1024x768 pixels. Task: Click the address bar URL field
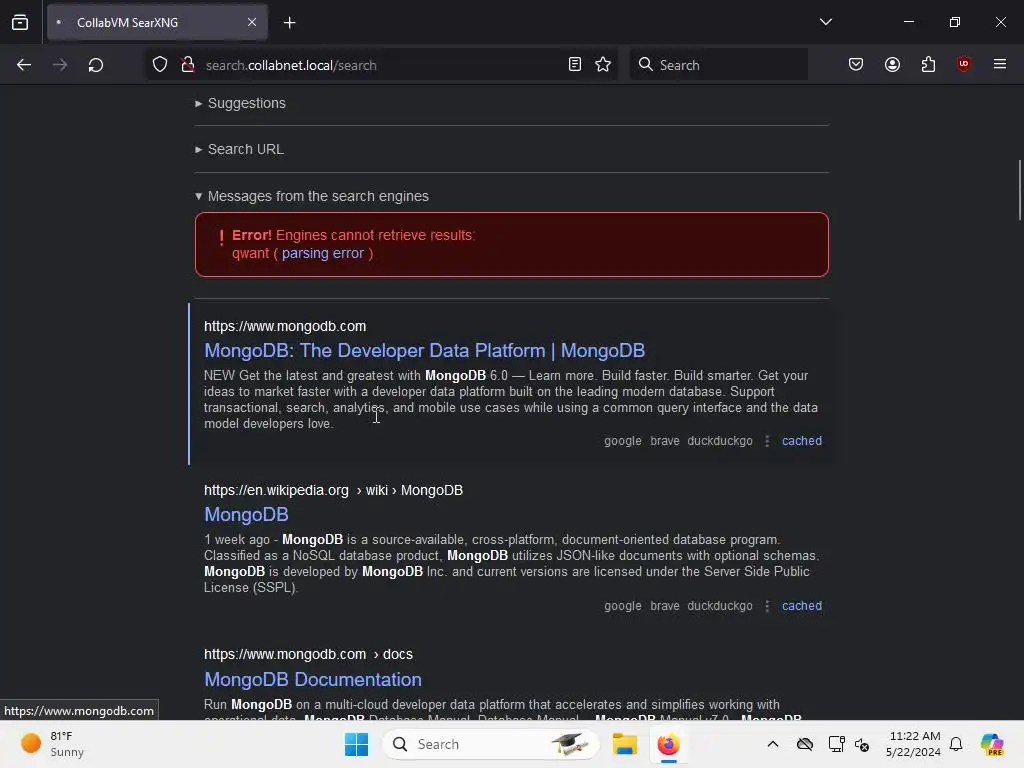tap(381, 65)
